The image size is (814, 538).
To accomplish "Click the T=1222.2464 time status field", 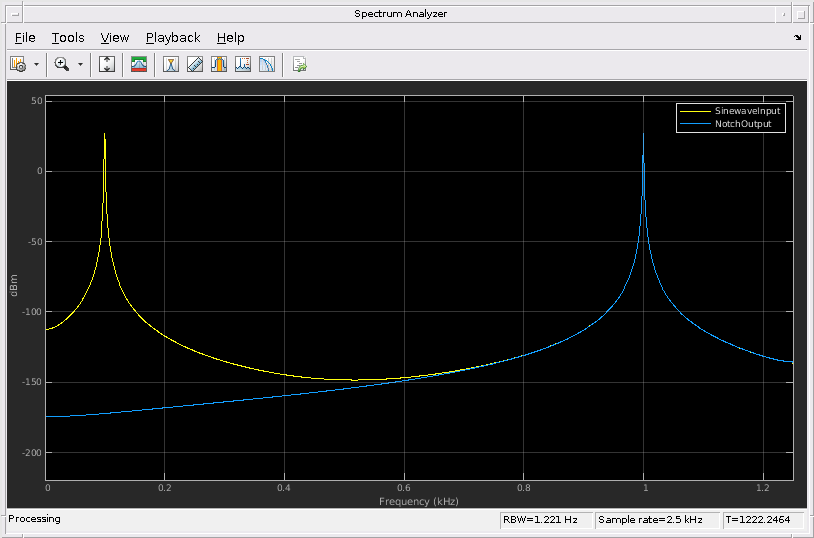I will 763,519.
